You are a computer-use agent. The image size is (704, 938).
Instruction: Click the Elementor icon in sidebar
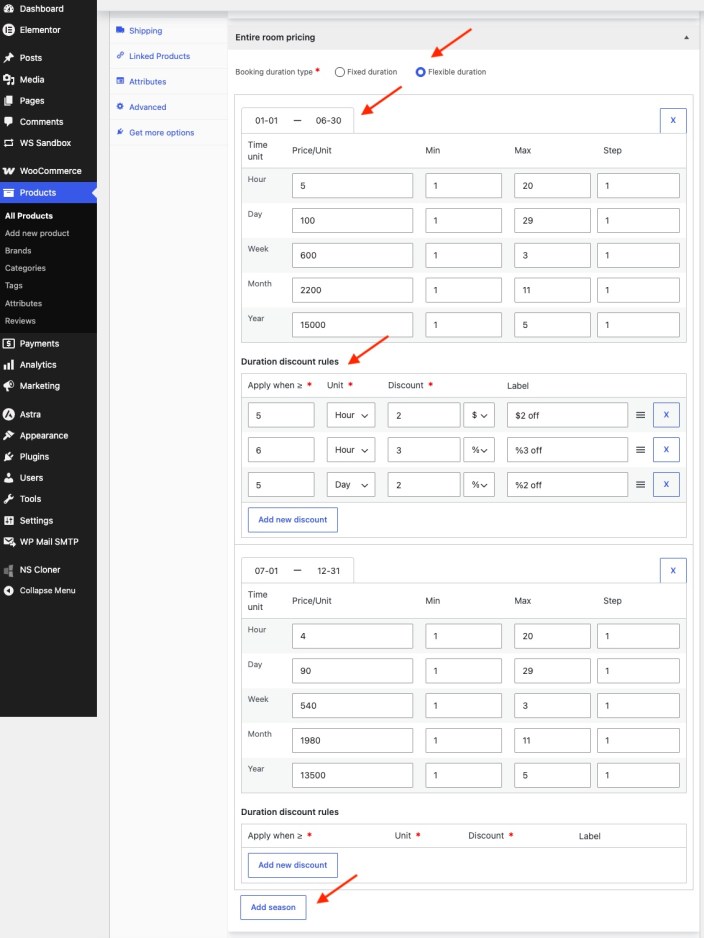coord(8,30)
